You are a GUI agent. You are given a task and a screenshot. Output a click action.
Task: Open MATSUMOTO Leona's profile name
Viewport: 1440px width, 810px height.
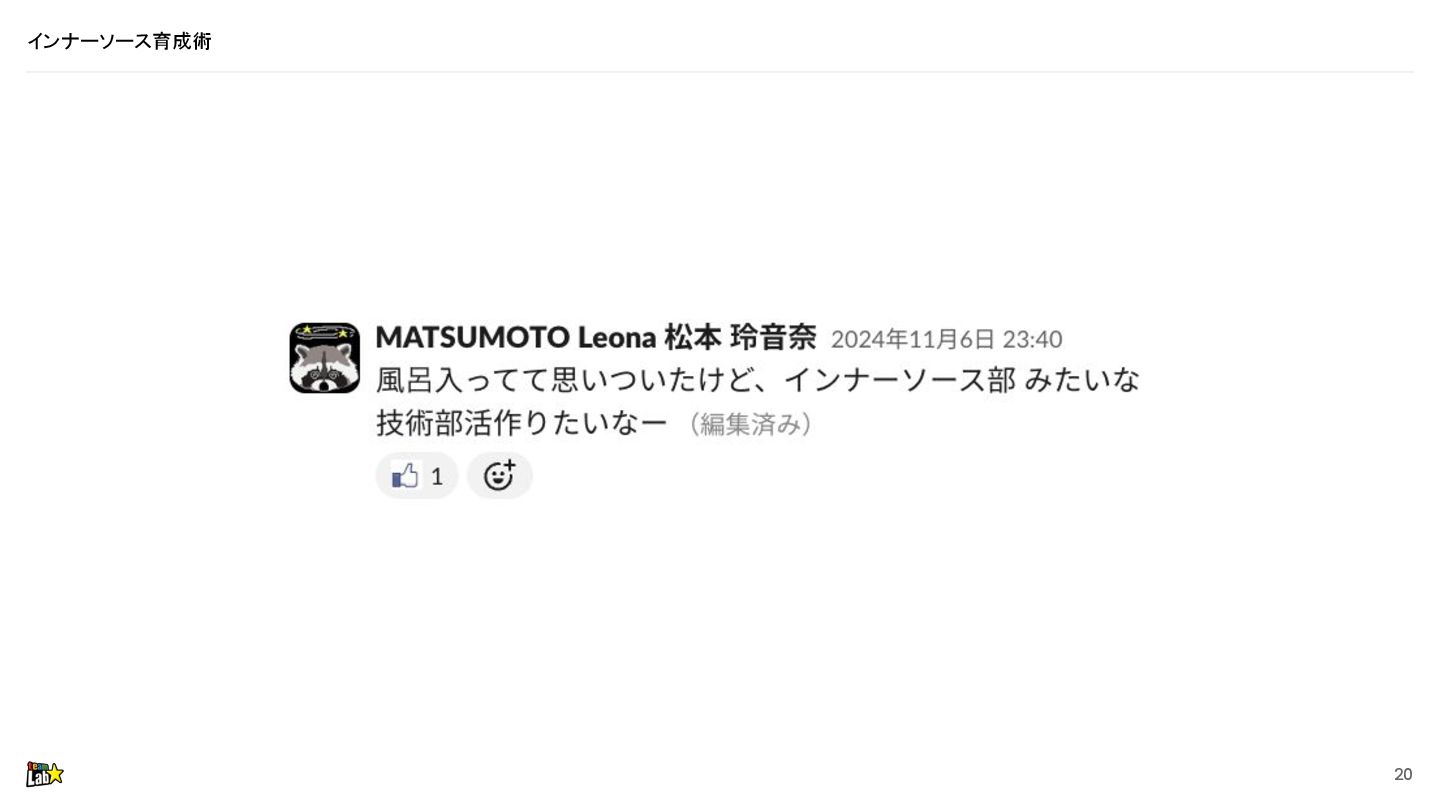515,338
